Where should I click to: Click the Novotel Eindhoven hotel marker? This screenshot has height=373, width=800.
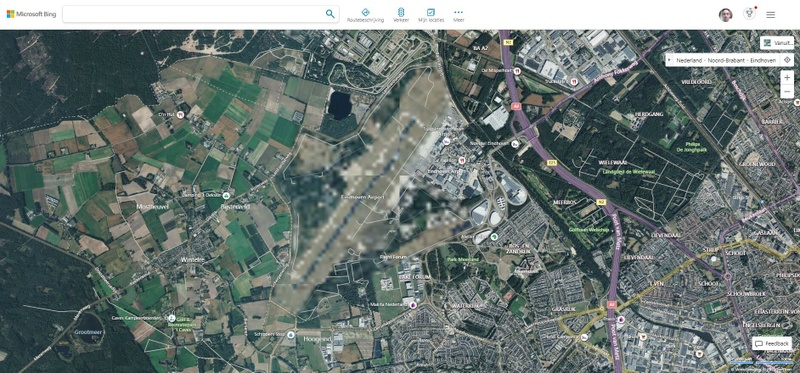pos(515,144)
